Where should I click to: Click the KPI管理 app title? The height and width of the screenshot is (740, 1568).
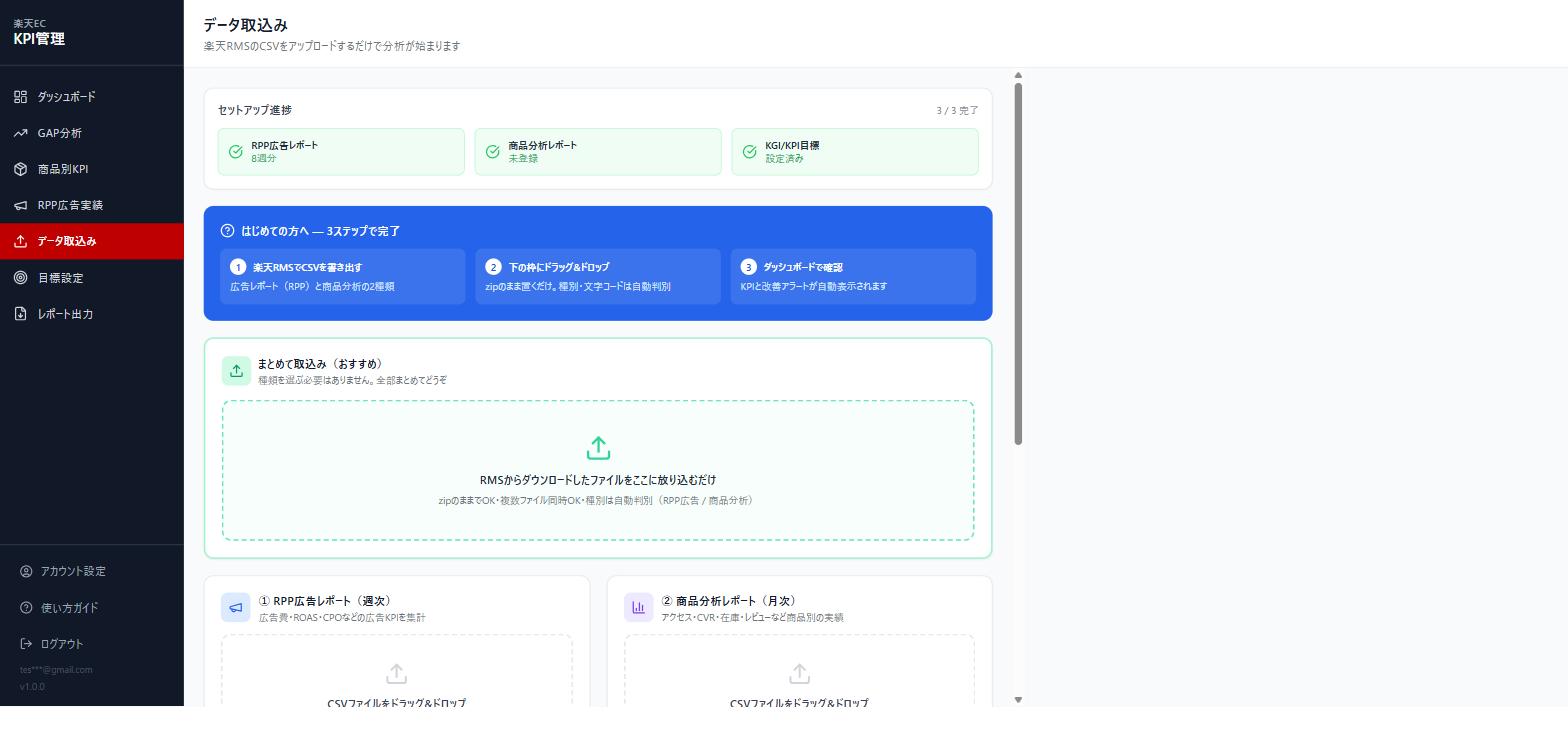[39, 39]
